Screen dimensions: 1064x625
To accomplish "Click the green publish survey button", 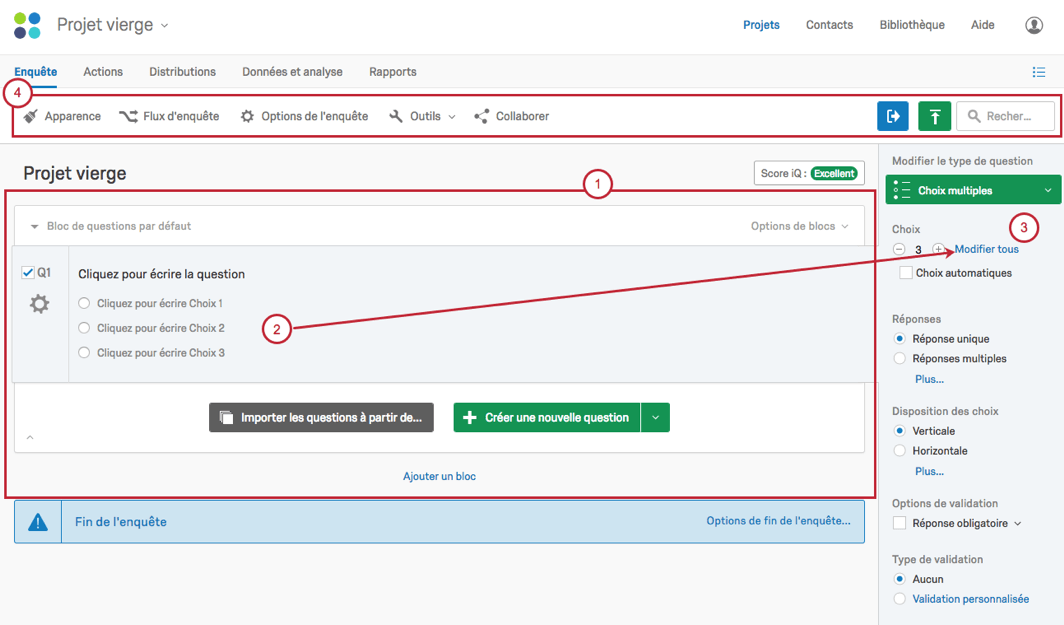I will coord(934,116).
